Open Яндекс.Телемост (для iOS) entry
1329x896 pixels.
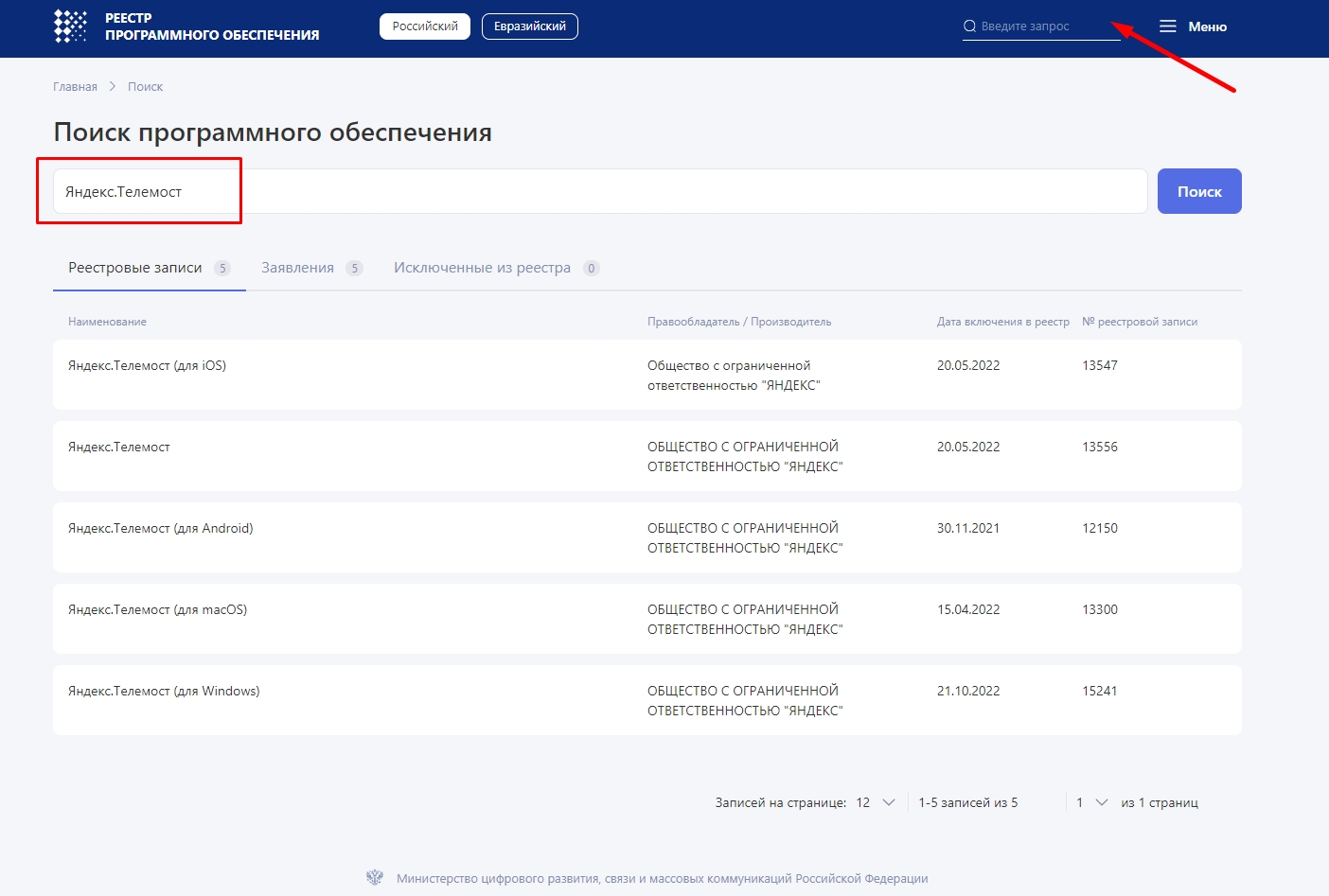(147, 365)
